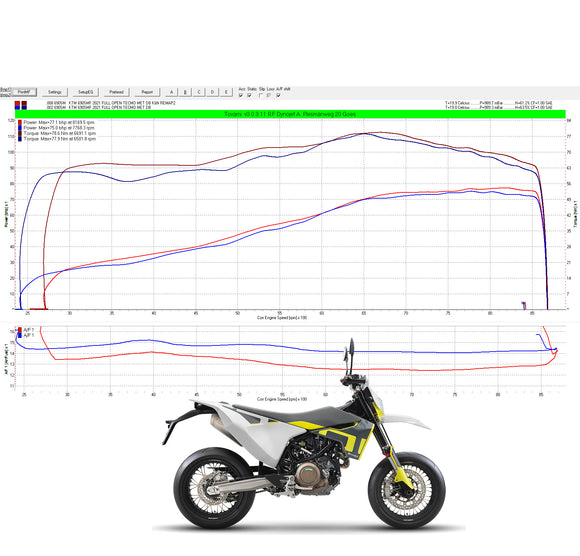Click the Power Max=77.1 bhp legend entry
The width and height of the screenshot is (580, 556).
[x=56, y=122]
